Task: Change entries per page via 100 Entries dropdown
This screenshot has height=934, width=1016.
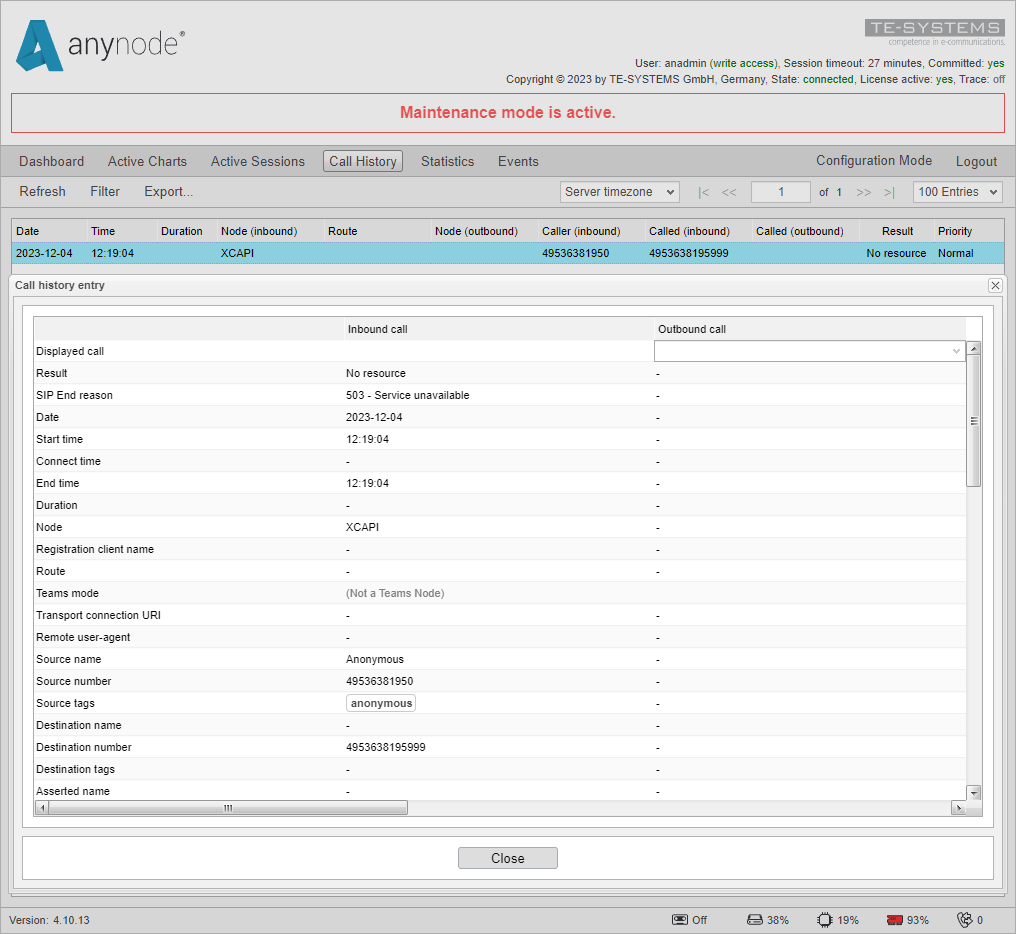Action: tap(957, 192)
